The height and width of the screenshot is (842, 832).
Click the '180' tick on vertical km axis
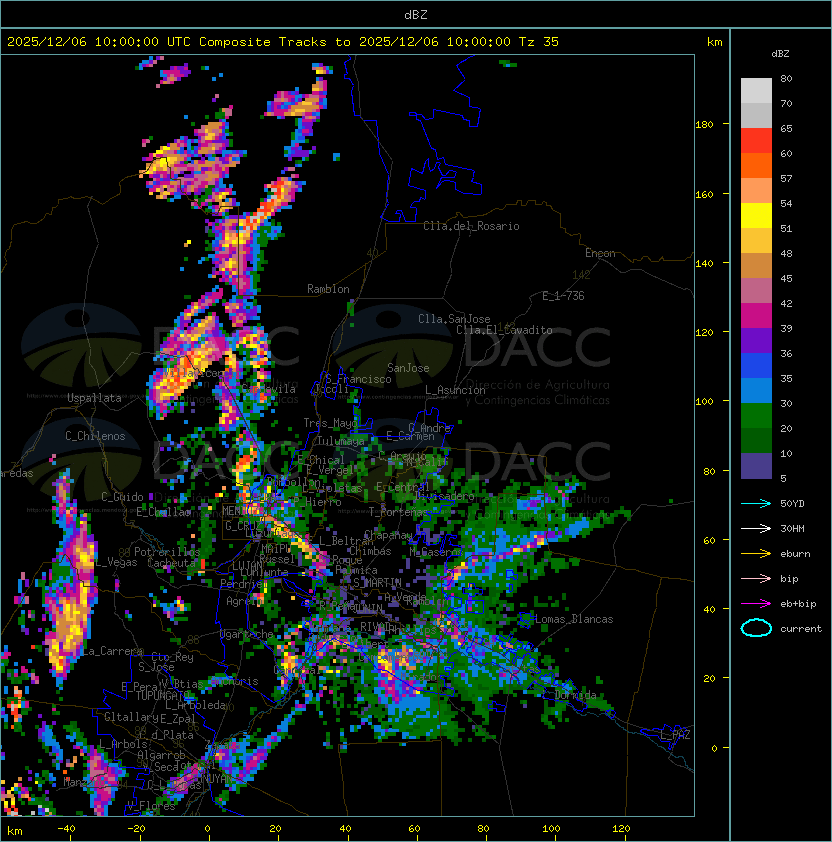pyautogui.click(x=704, y=125)
